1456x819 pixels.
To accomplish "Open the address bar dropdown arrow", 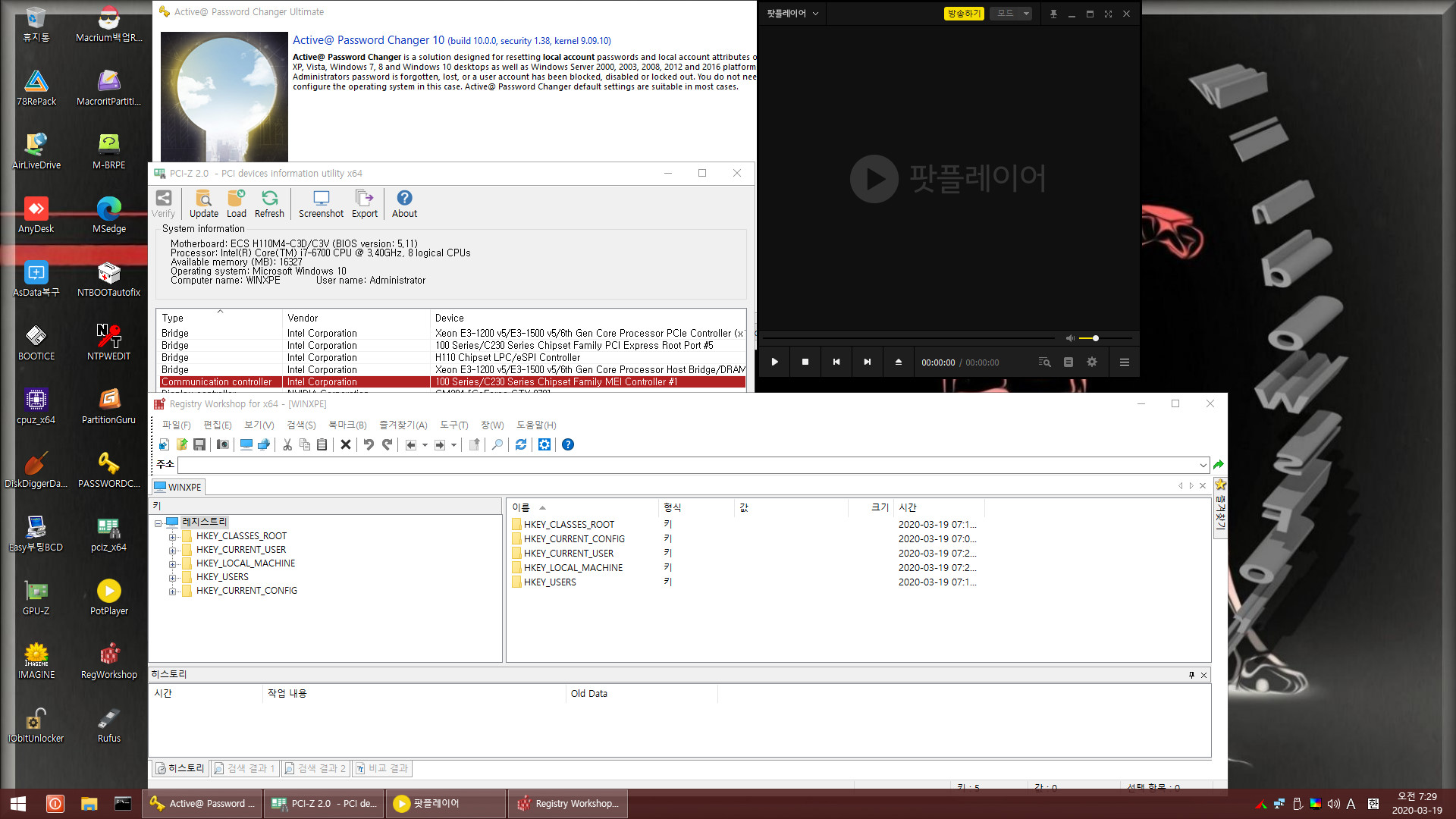I will coord(1203,465).
